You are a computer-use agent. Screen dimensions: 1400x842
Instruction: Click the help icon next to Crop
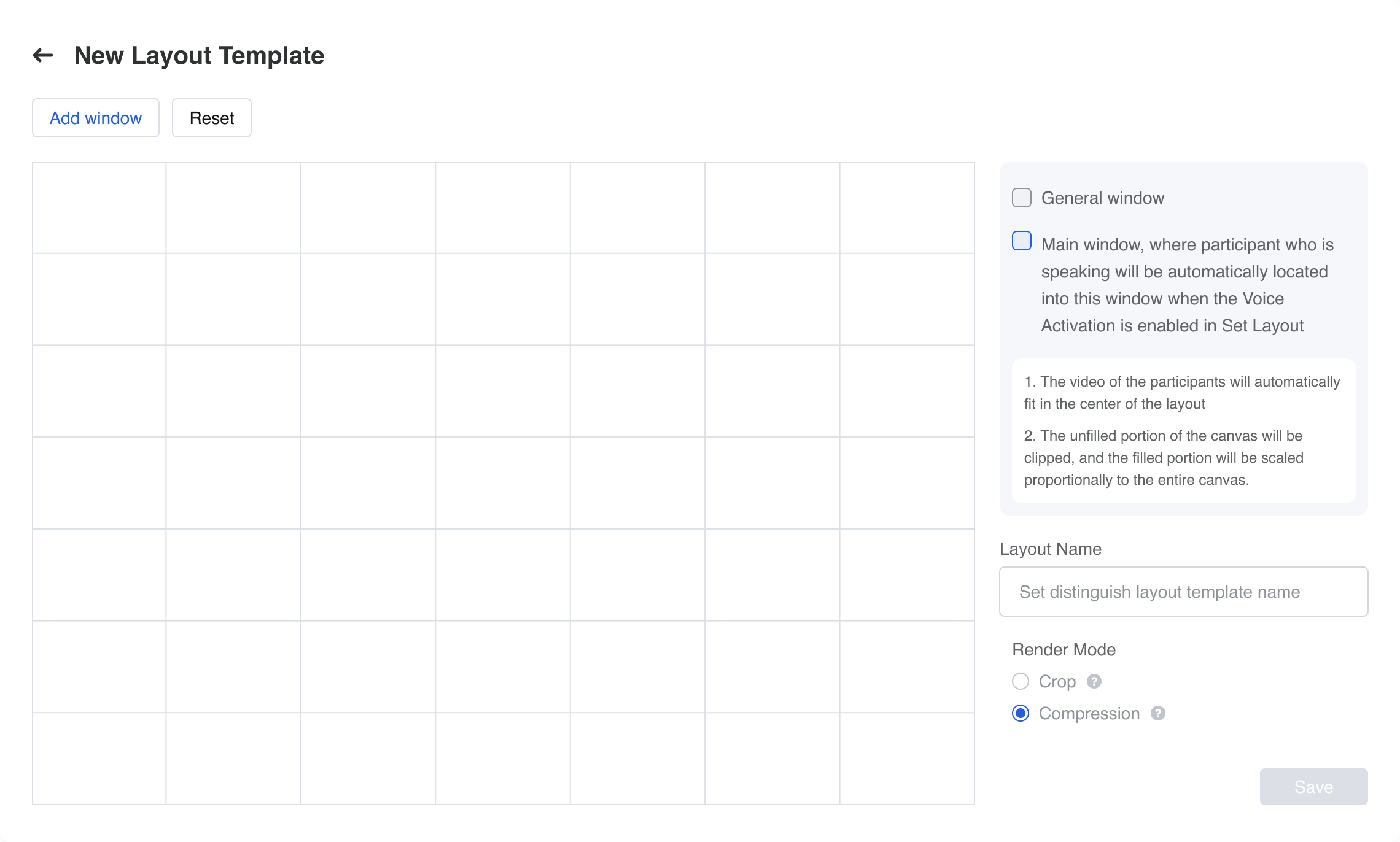[x=1094, y=681]
